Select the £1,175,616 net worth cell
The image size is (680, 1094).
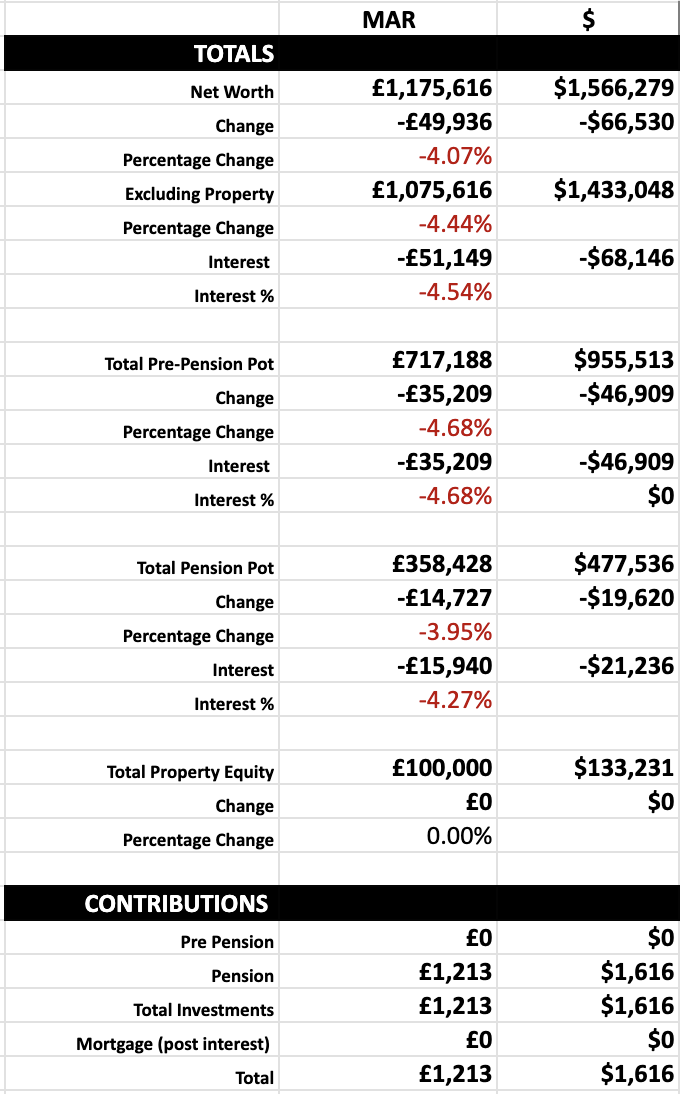coord(432,88)
